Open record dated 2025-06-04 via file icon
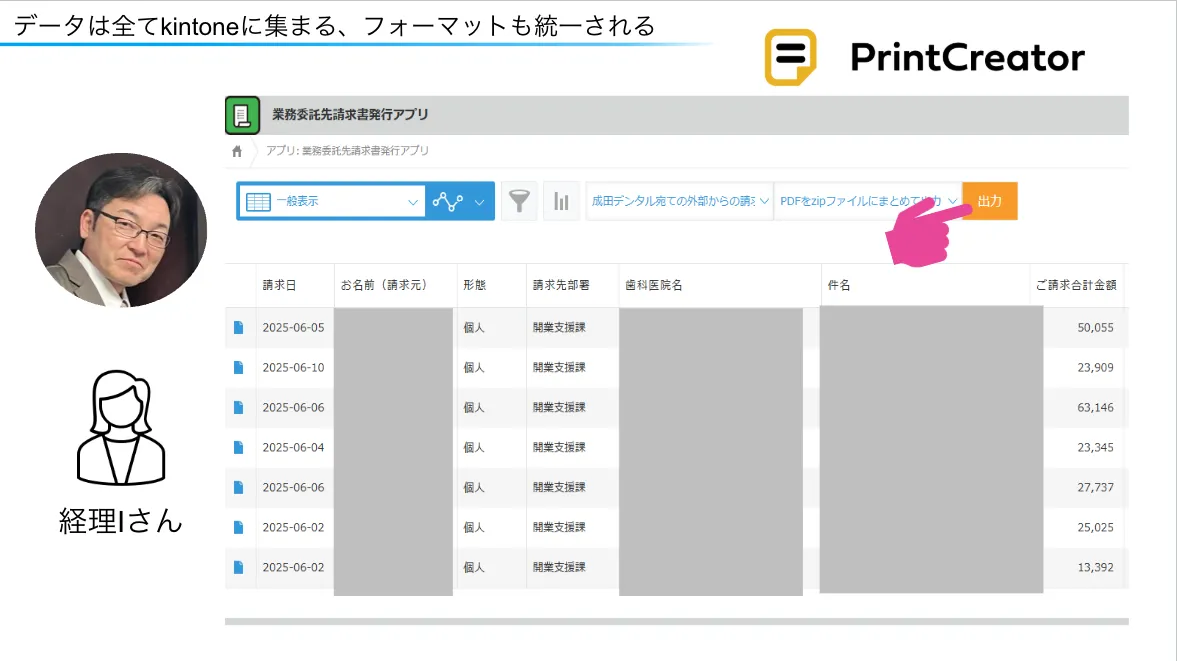Viewport: 1177px width, 661px height. coord(238,447)
